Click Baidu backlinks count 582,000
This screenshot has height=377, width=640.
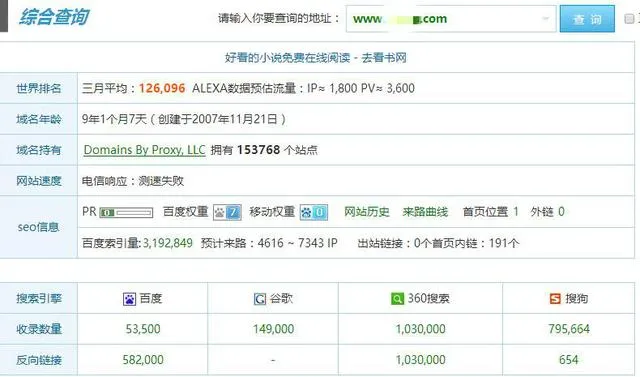[143, 360]
